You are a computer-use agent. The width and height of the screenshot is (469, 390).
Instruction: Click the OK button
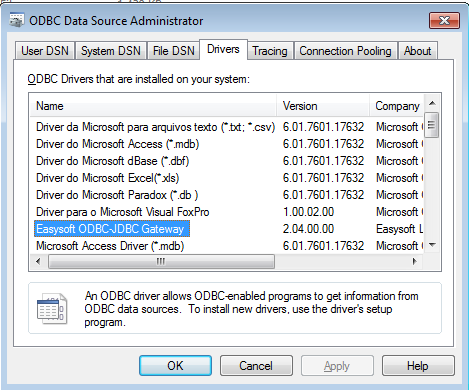click(175, 366)
